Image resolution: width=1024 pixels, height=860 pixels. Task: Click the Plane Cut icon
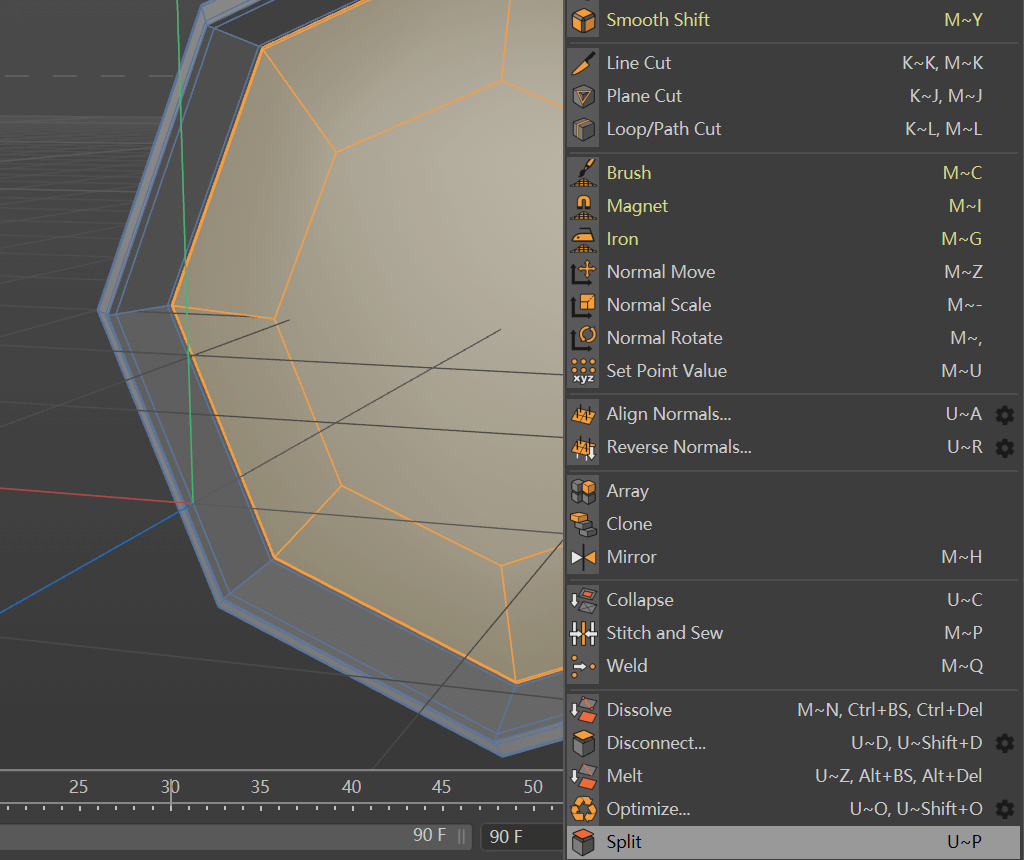point(583,96)
